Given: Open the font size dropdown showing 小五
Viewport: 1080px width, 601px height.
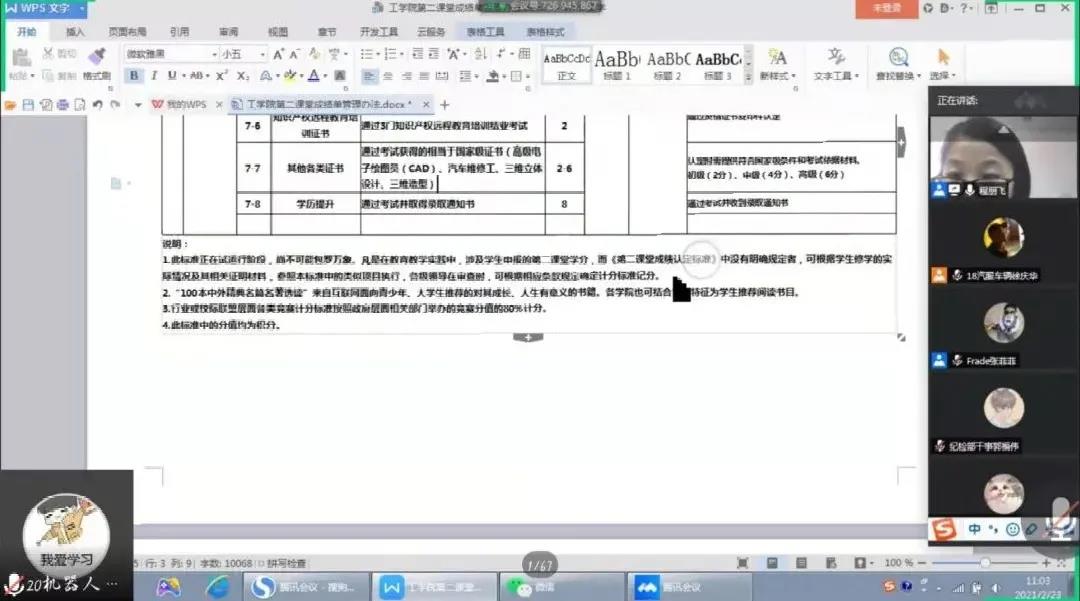Looking at the screenshot, I should click(x=262, y=54).
